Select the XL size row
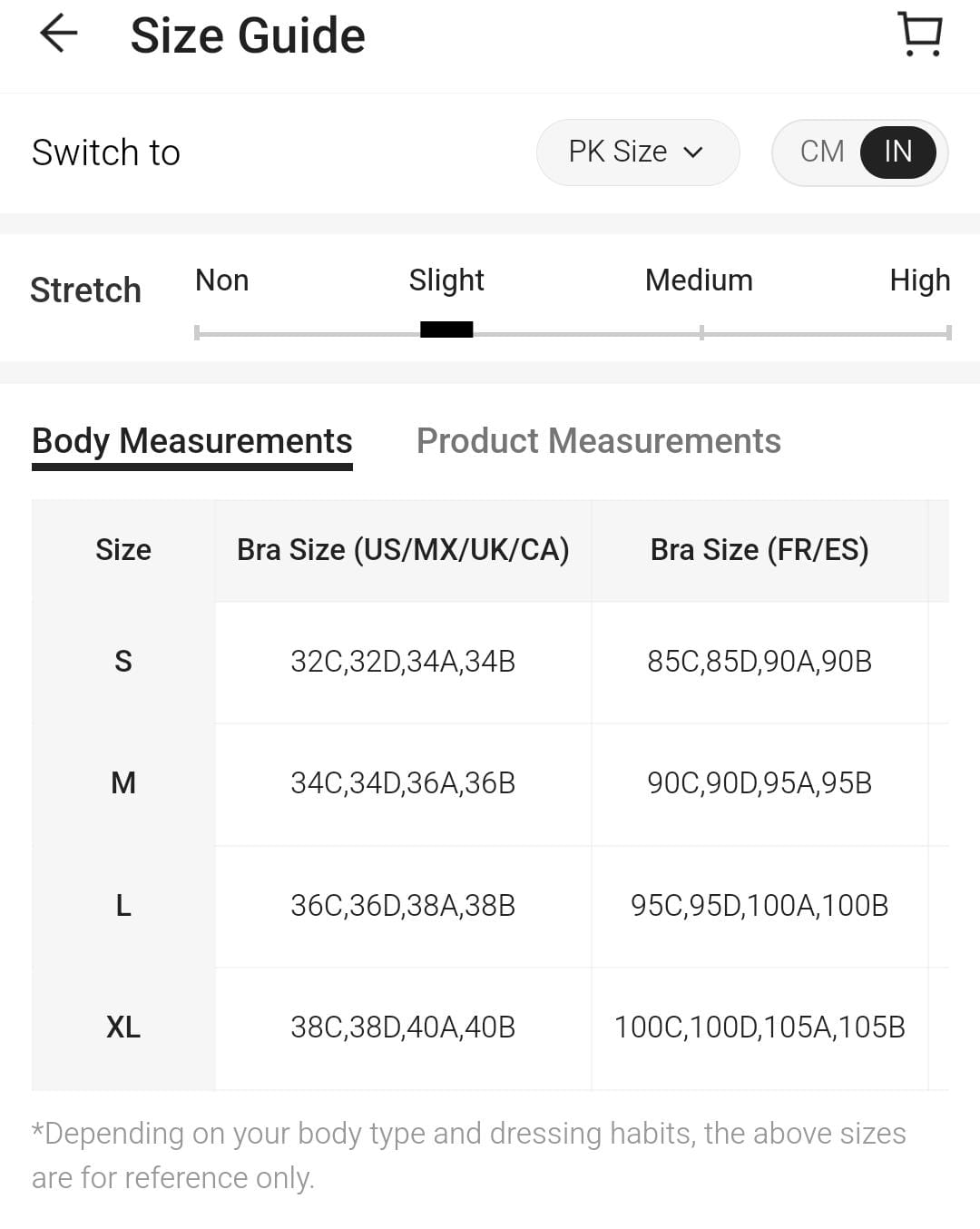 [123, 1027]
